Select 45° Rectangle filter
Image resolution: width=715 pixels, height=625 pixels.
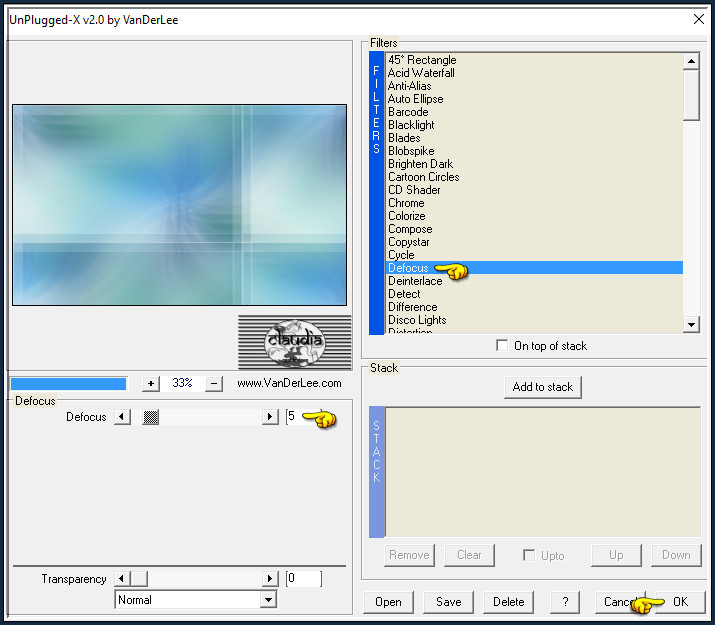[534, 60]
